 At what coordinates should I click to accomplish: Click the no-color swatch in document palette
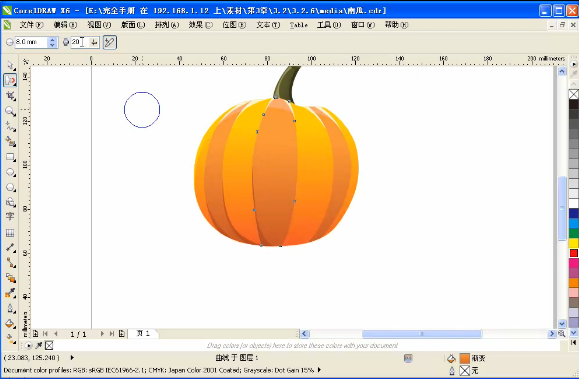point(49,345)
